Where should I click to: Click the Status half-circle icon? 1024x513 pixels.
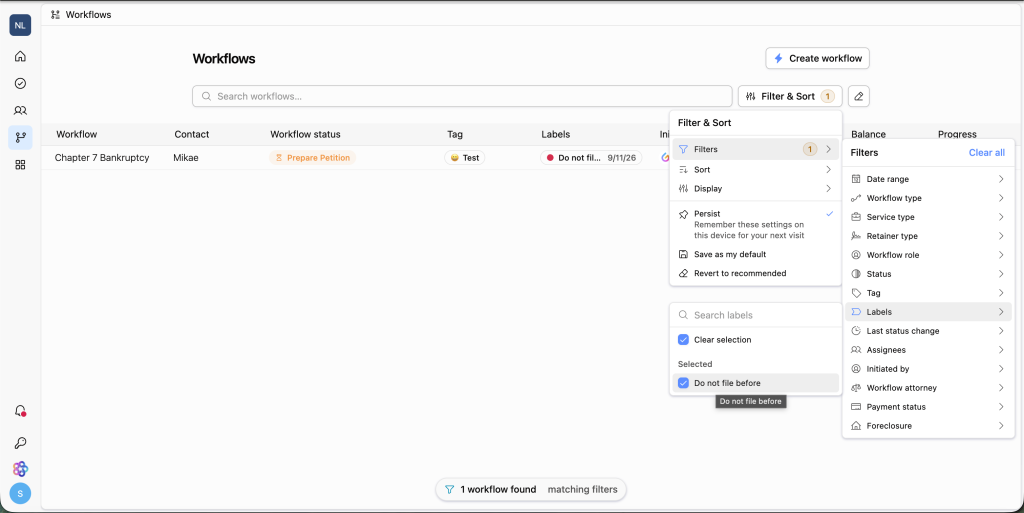click(856, 274)
